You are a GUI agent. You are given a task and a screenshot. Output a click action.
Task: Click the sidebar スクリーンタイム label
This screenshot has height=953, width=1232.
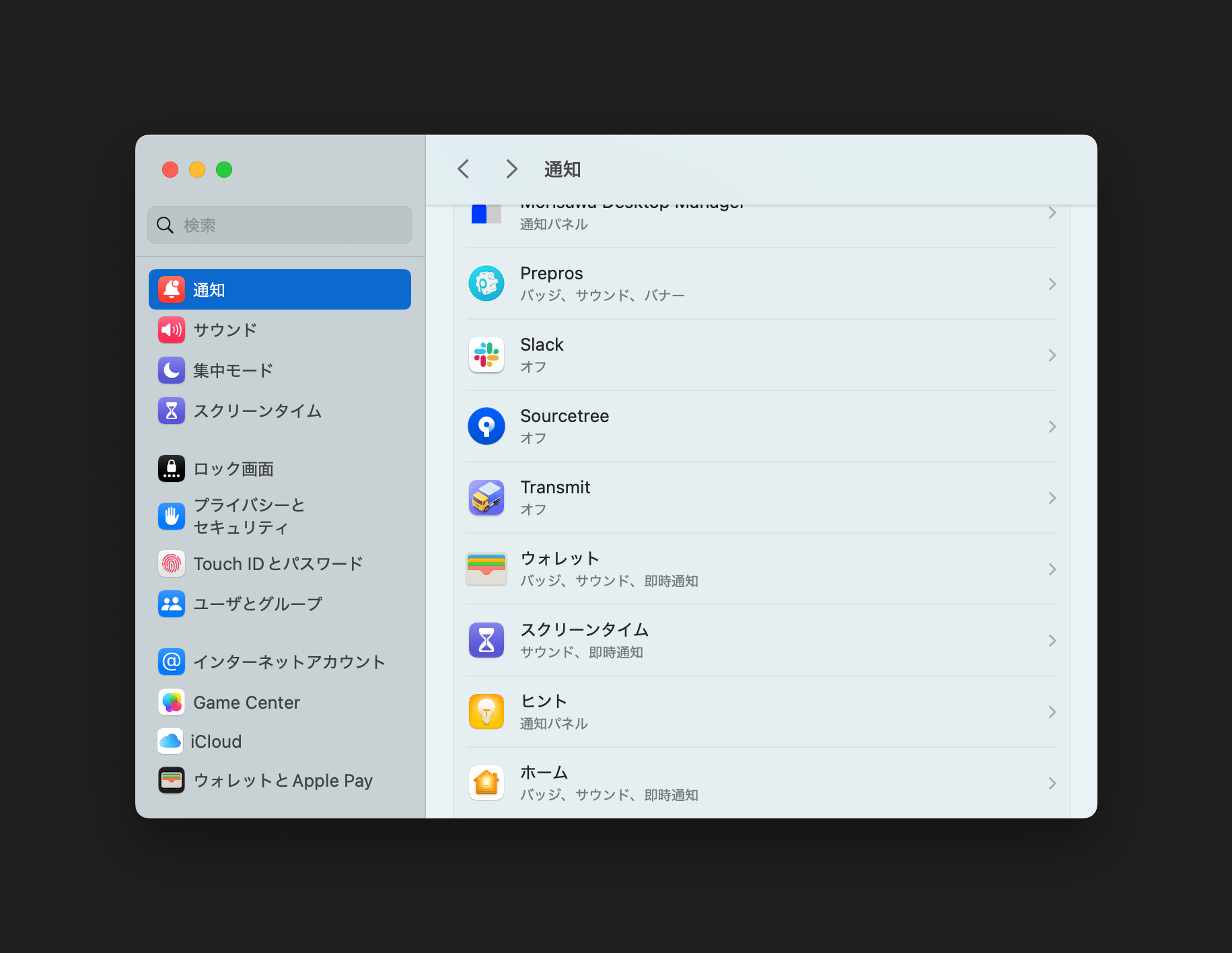pyautogui.click(x=258, y=411)
